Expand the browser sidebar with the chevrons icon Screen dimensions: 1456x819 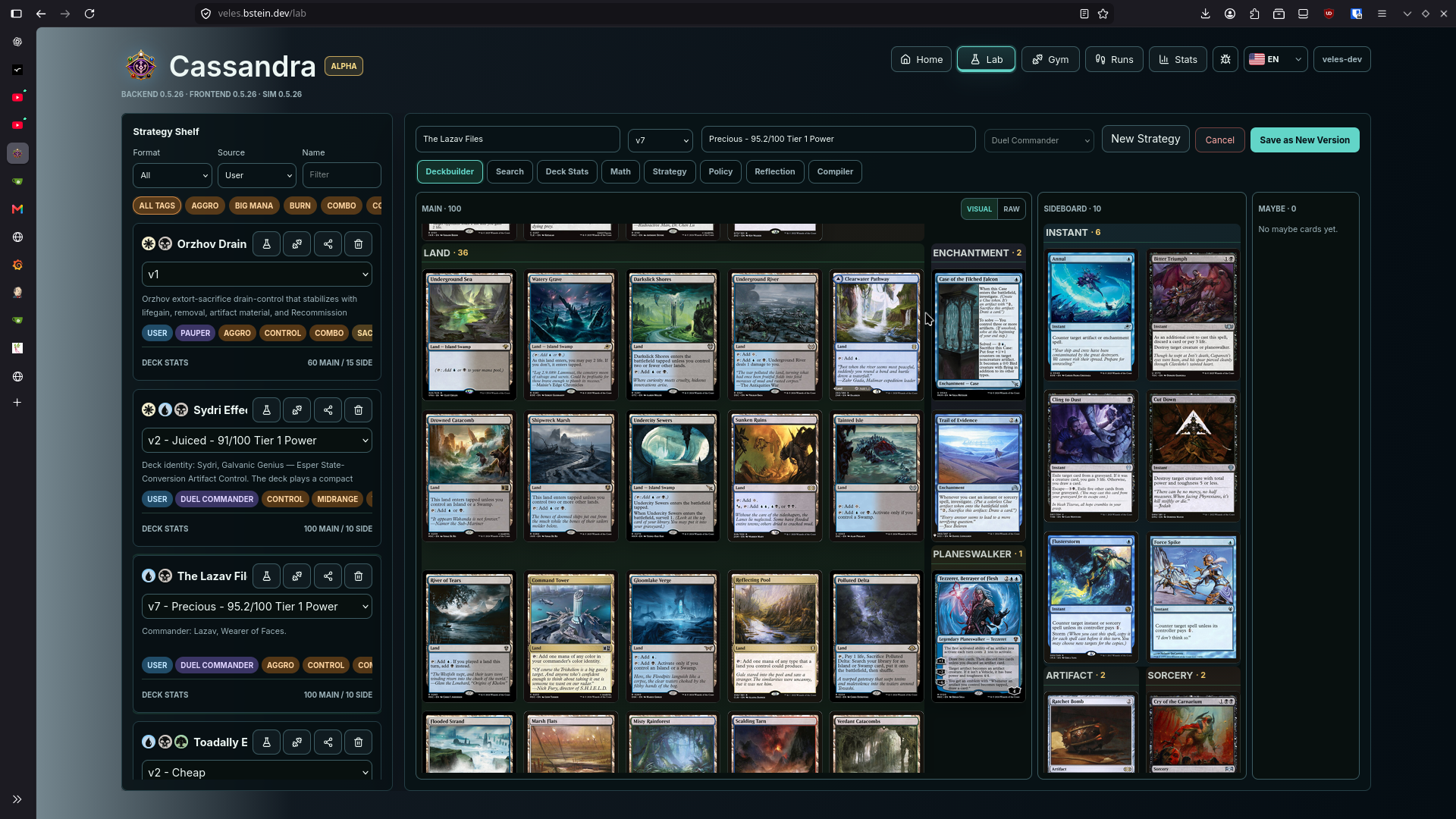[x=17, y=799]
